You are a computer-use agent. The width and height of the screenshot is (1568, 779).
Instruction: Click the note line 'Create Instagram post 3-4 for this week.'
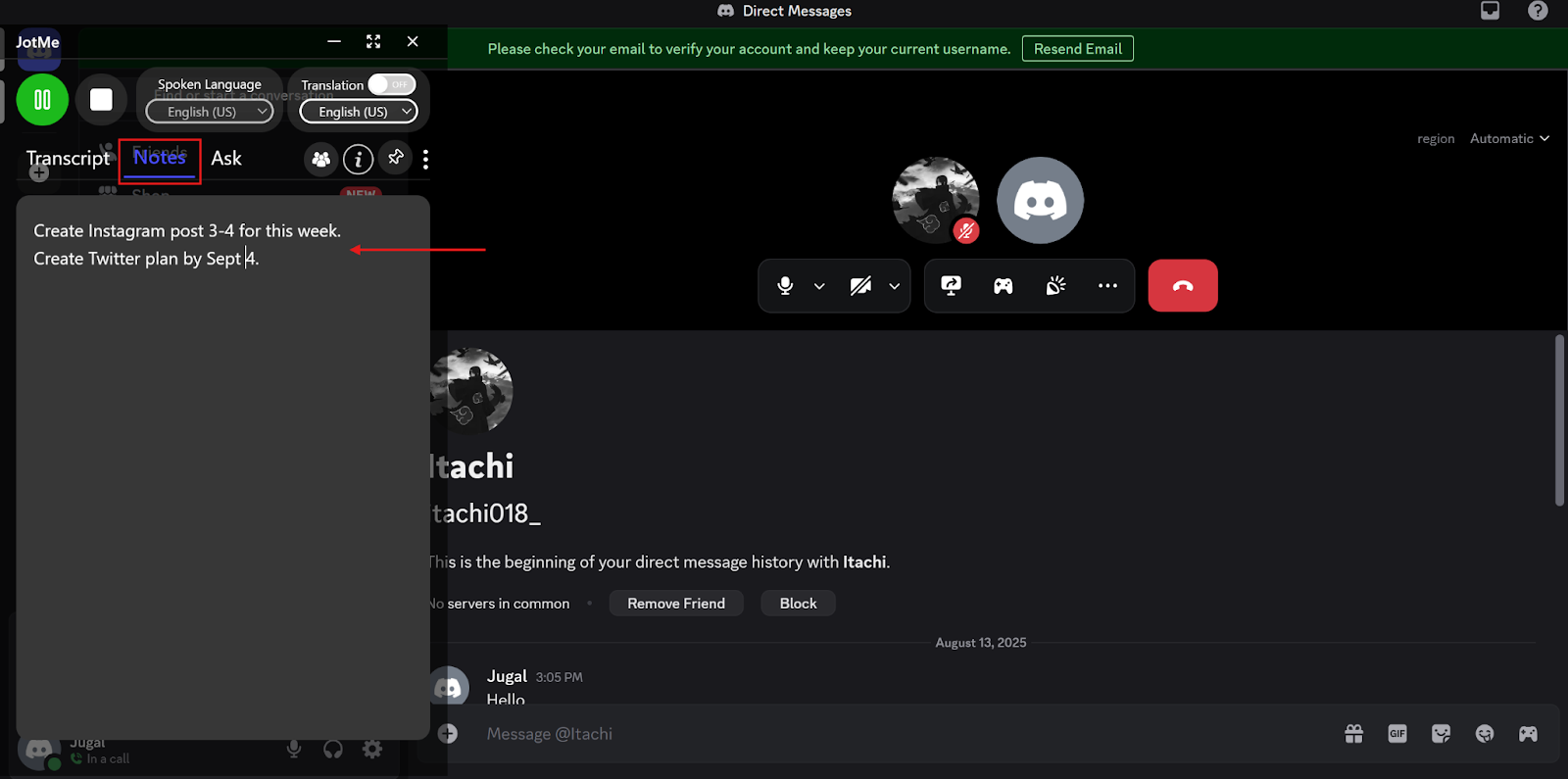pyautogui.click(x=187, y=231)
